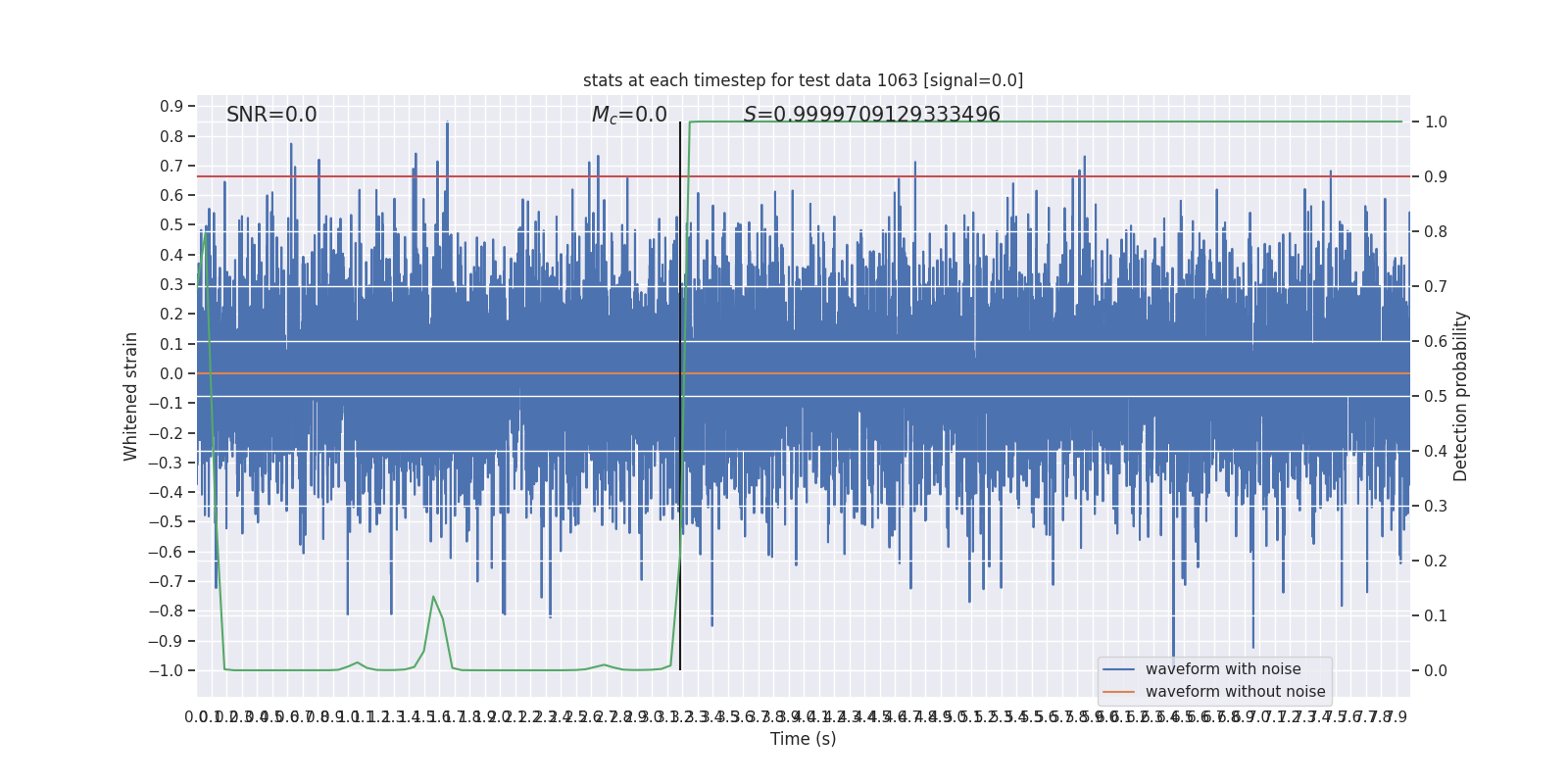Click the Mc=0.0 annotation text
The width and height of the screenshot is (1568, 784).
click(x=629, y=115)
